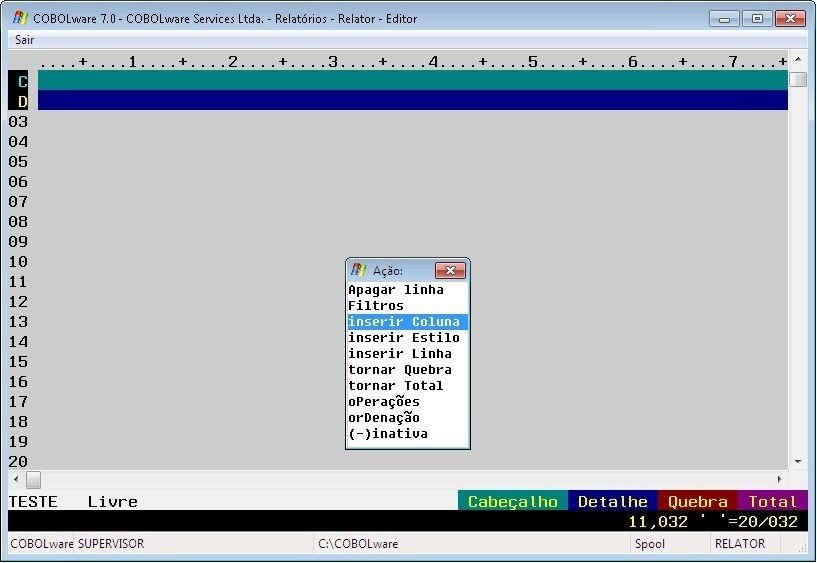The image size is (817, 563).
Task: Click the blue Detalhe legend label
Action: [612, 502]
